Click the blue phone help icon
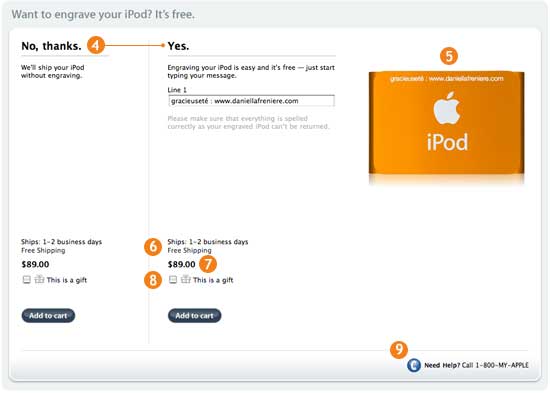This screenshot has width=550, height=393. [x=414, y=365]
